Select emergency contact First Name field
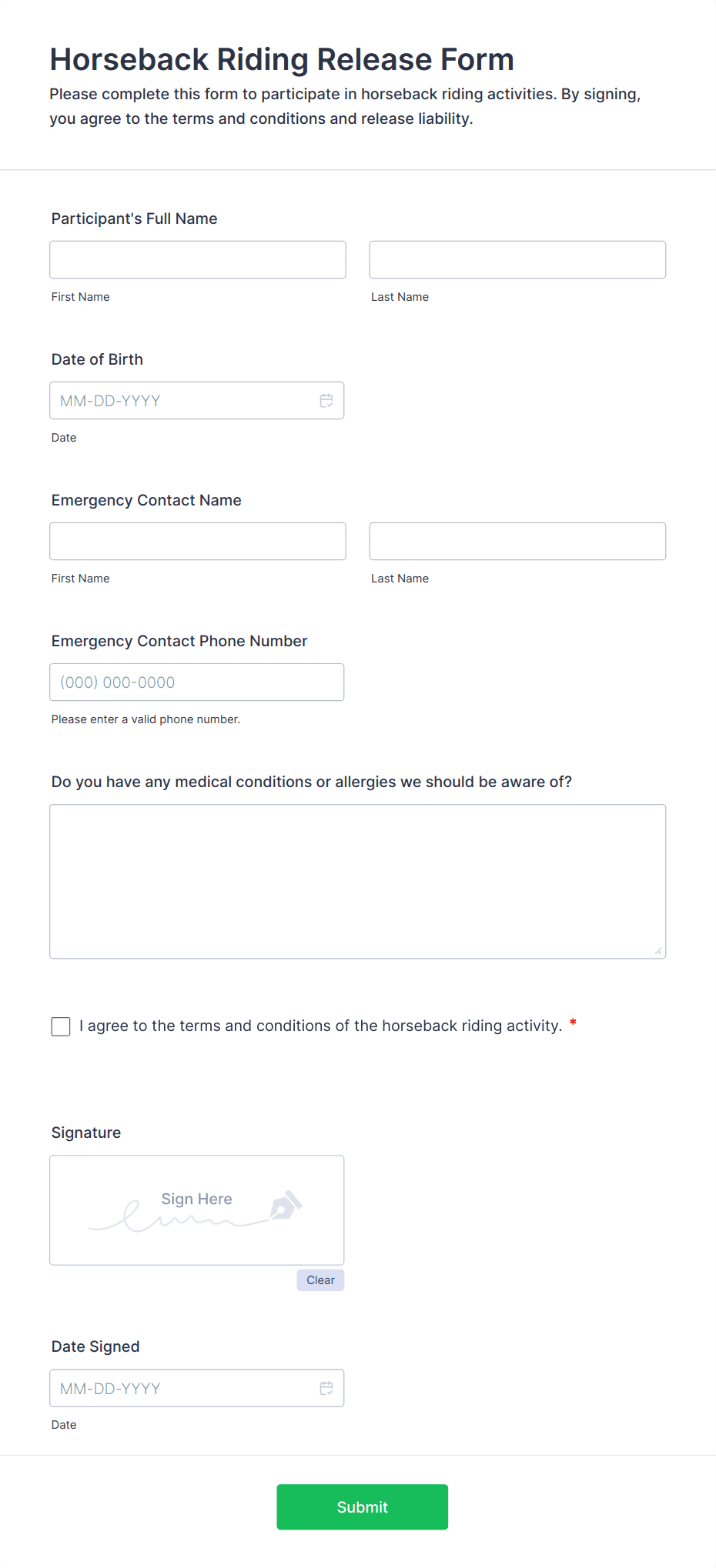 click(x=198, y=542)
